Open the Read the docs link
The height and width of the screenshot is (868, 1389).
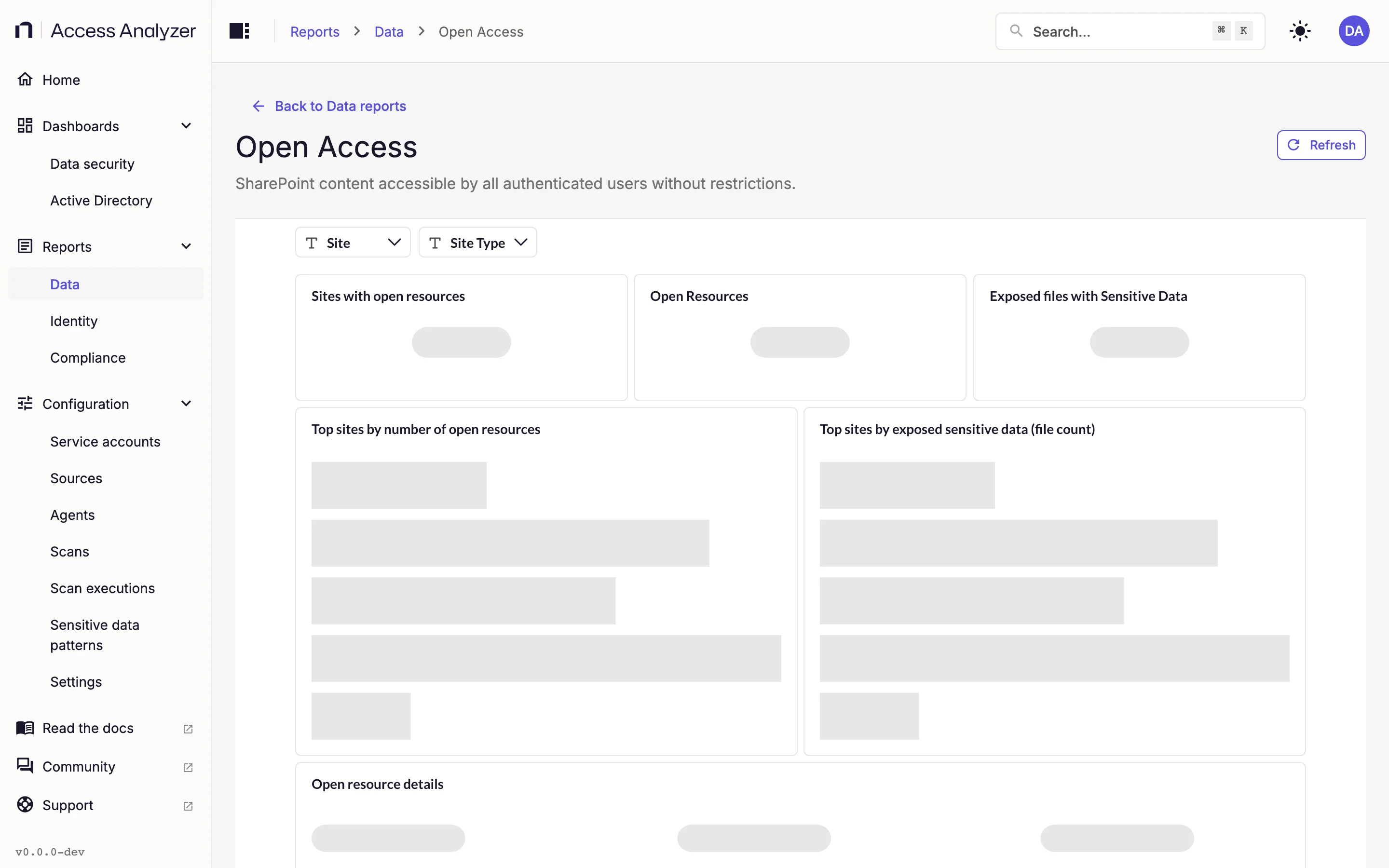(106, 728)
